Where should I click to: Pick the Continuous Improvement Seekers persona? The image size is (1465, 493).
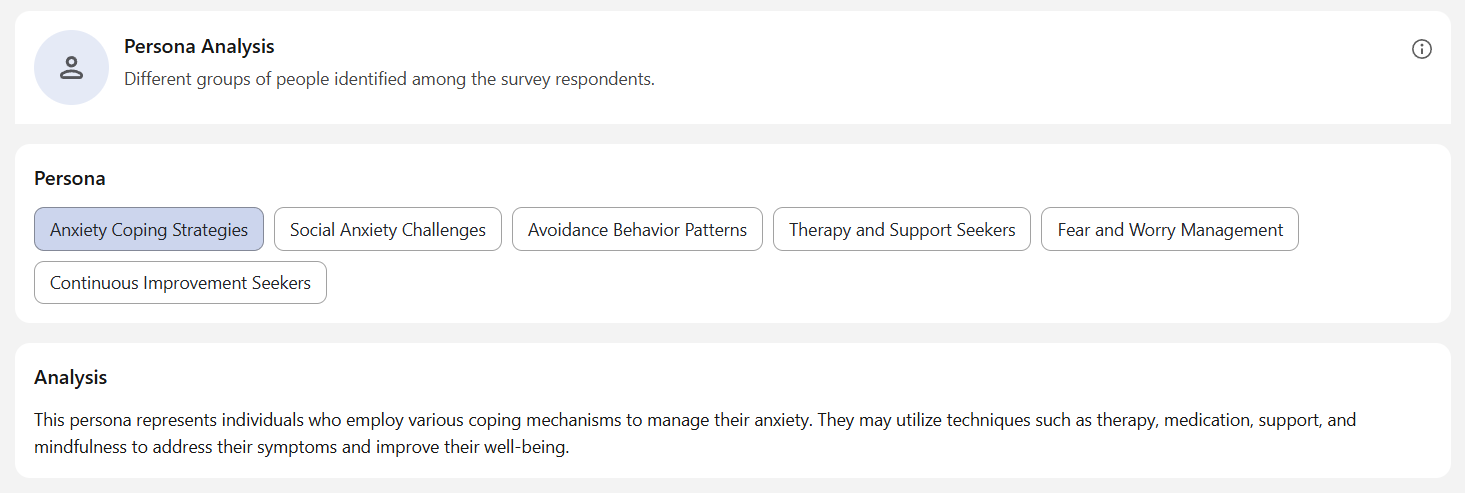[x=180, y=282]
